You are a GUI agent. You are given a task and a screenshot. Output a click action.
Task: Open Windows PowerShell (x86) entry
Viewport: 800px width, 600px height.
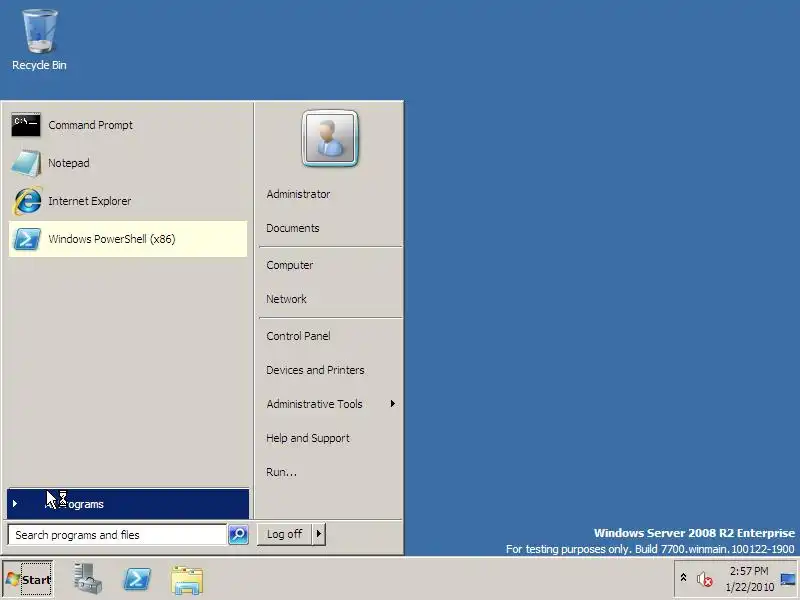point(128,239)
